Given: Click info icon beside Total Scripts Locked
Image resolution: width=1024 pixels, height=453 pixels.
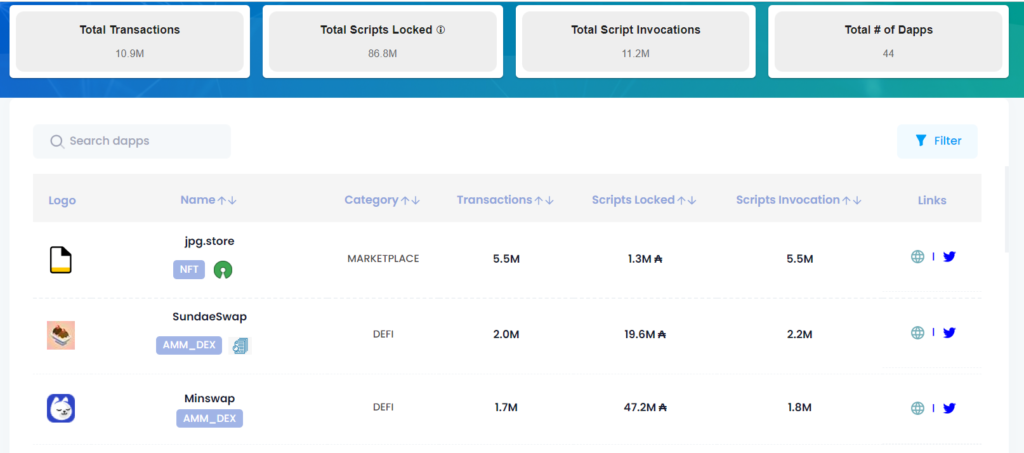Looking at the screenshot, I should (x=441, y=30).
